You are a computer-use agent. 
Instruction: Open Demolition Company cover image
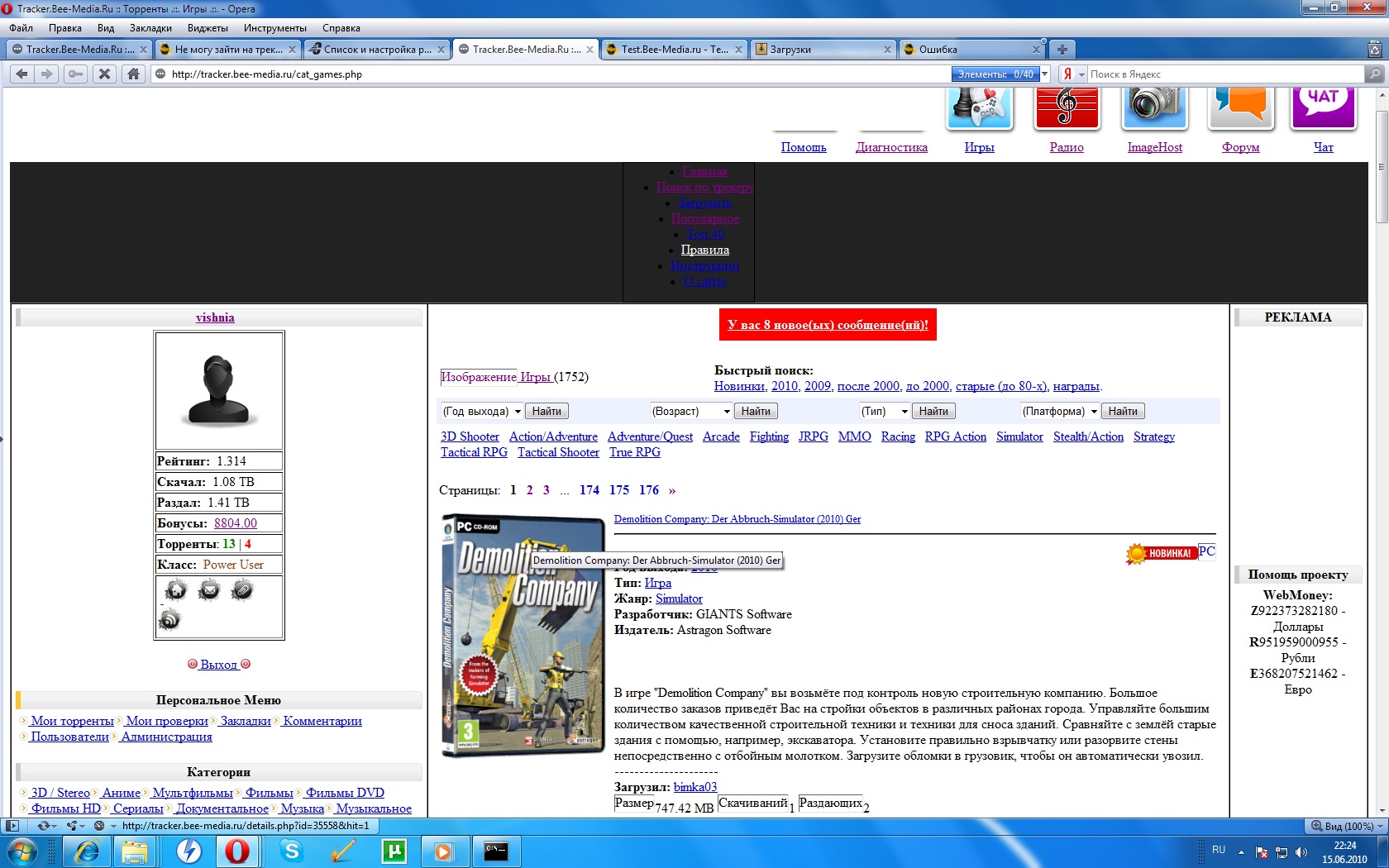tap(523, 634)
